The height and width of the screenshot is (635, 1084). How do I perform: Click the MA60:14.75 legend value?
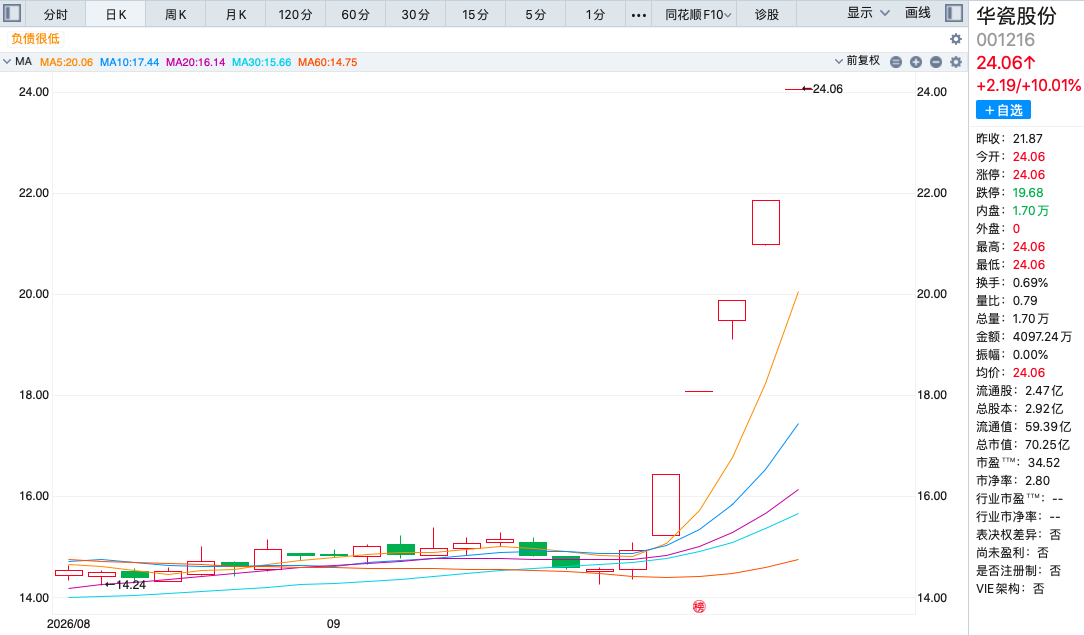[x=328, y=62]
